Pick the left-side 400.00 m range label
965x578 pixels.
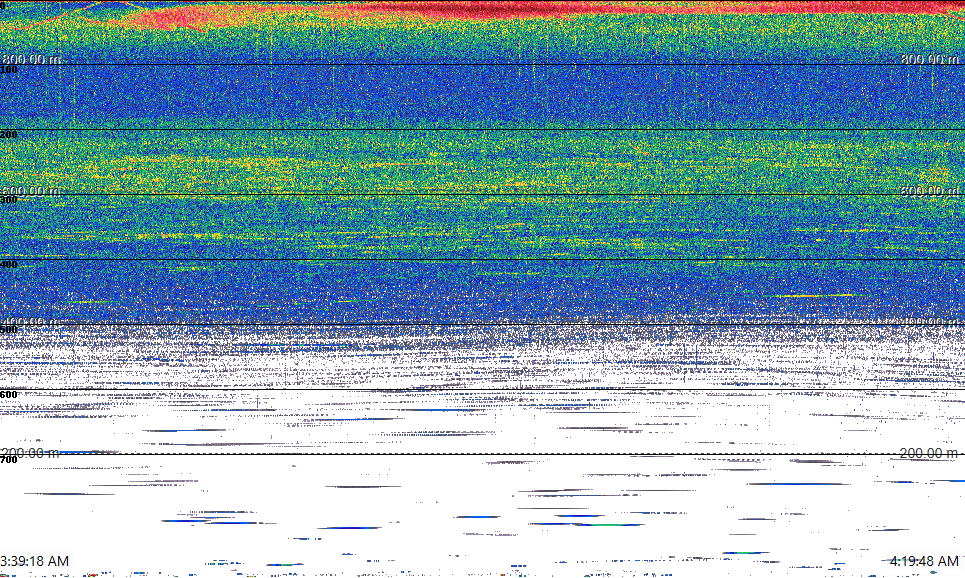point(31,322)
